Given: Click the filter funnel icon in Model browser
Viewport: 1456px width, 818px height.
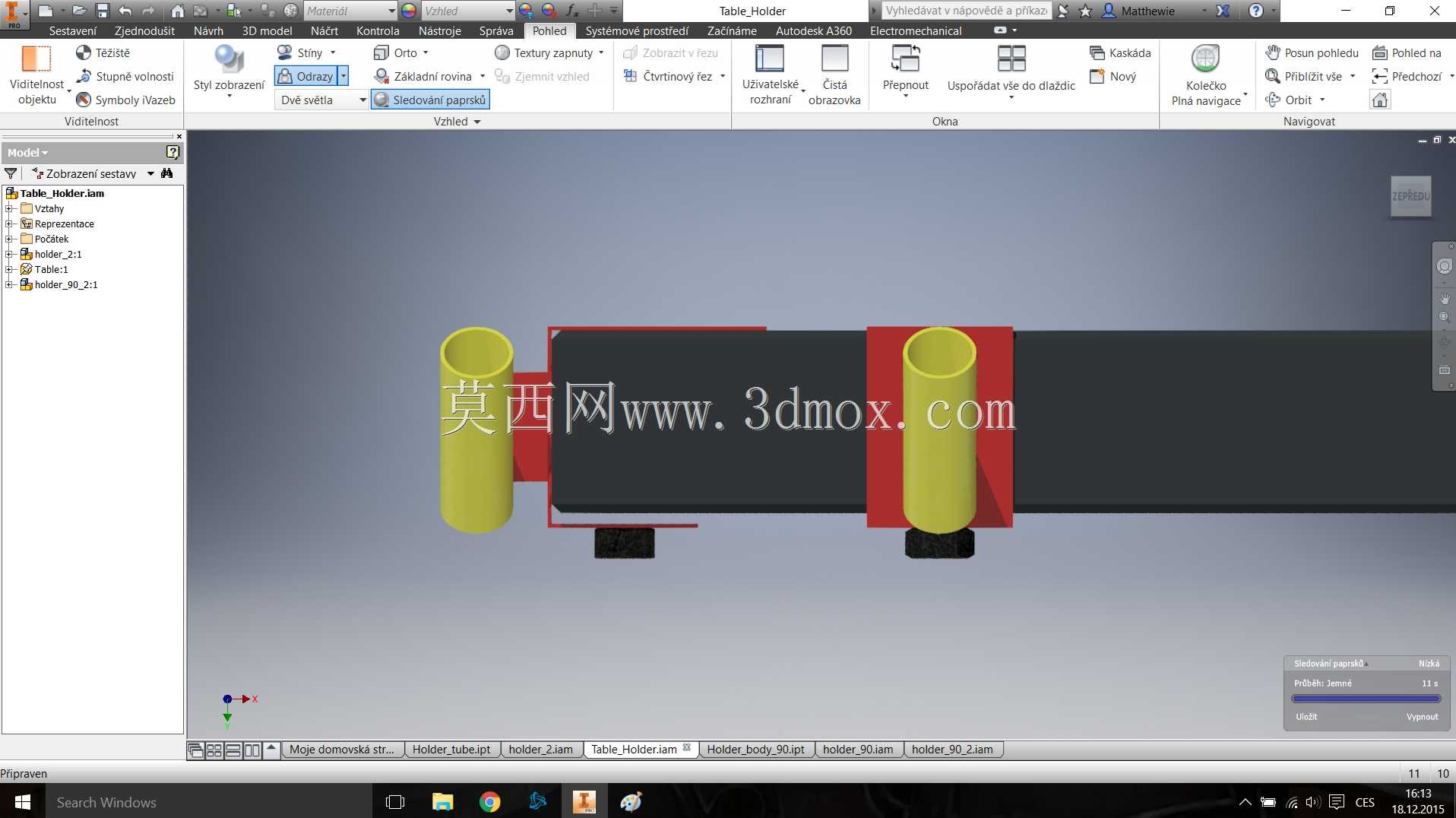Looking at the screenshot, I should [x=11, y=173].
